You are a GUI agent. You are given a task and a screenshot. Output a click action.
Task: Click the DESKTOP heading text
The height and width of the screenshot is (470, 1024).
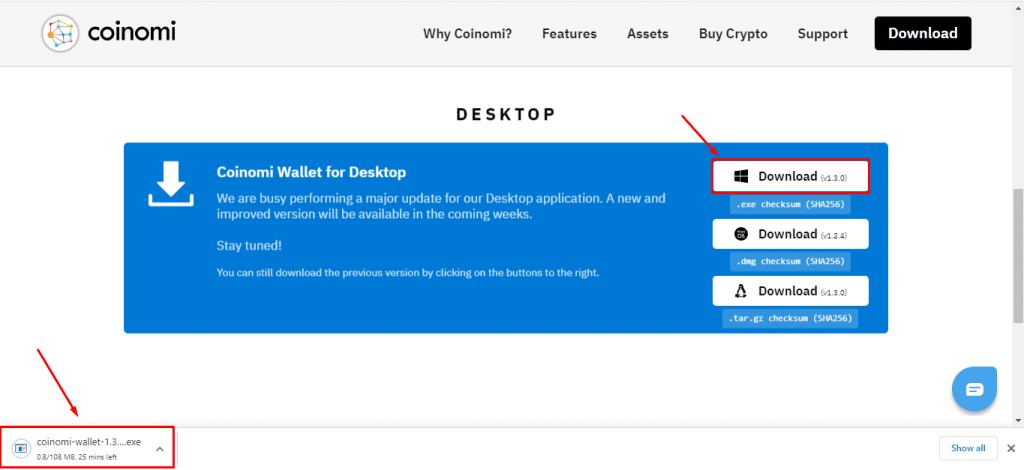[x=506, y=115]
